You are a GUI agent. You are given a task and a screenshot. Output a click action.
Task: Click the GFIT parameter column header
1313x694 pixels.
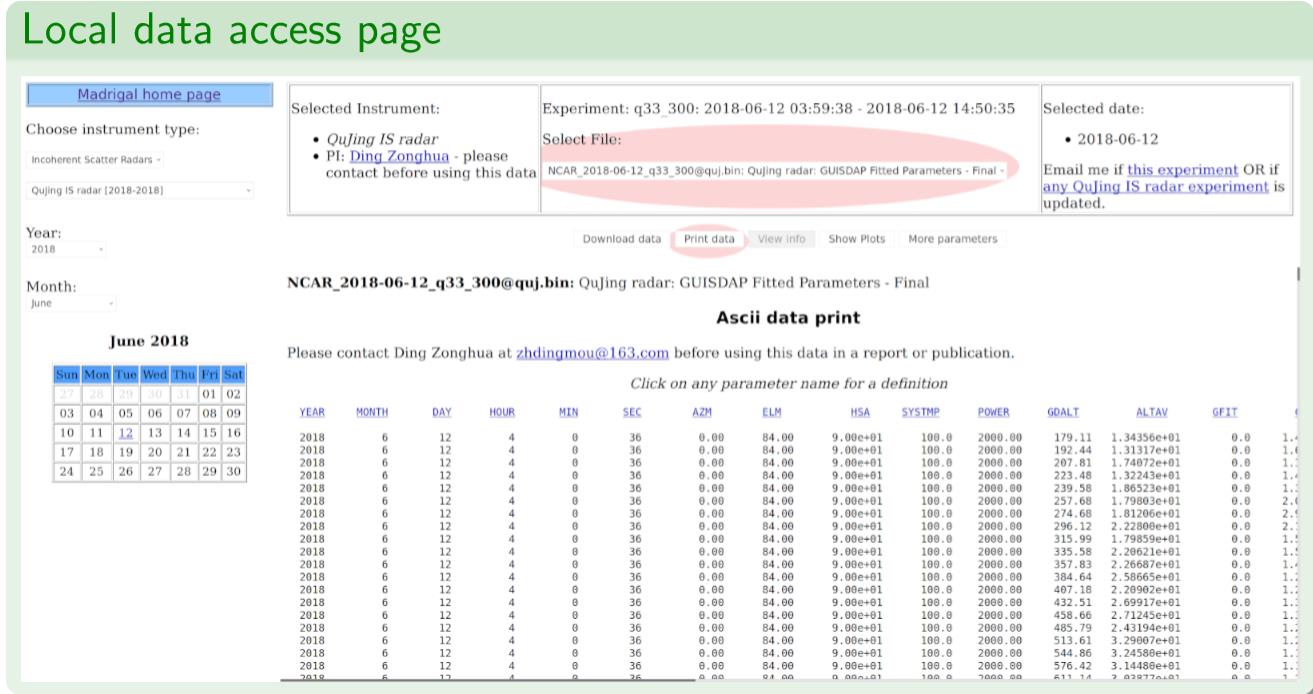point(1224,412)
